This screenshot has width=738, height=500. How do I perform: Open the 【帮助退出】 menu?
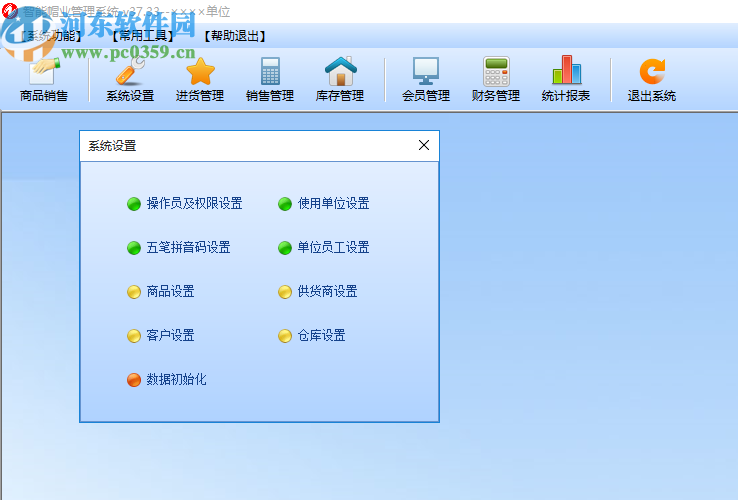pos(235,36)
